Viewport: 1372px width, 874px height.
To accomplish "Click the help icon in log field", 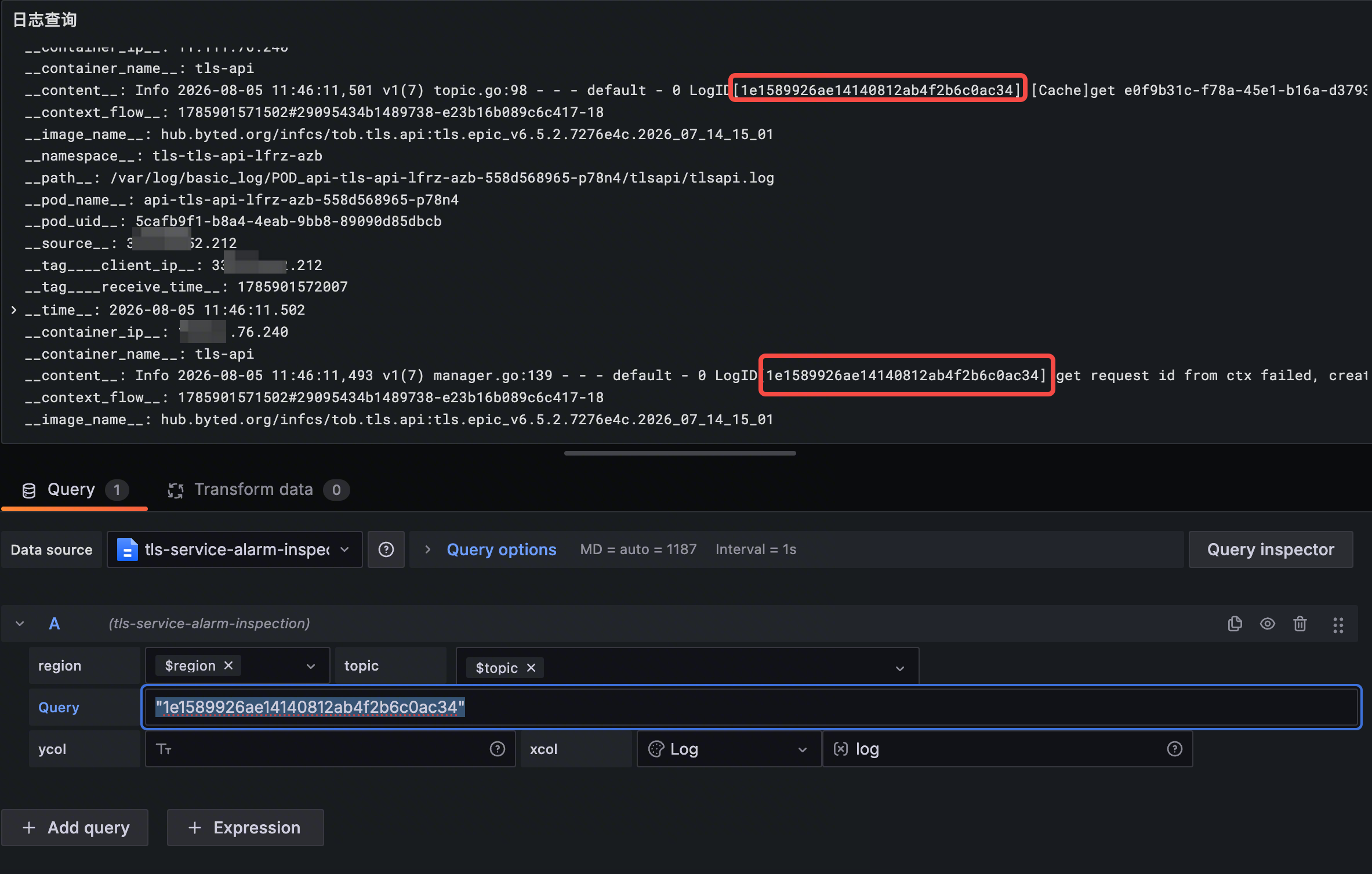I will 1175,749.
